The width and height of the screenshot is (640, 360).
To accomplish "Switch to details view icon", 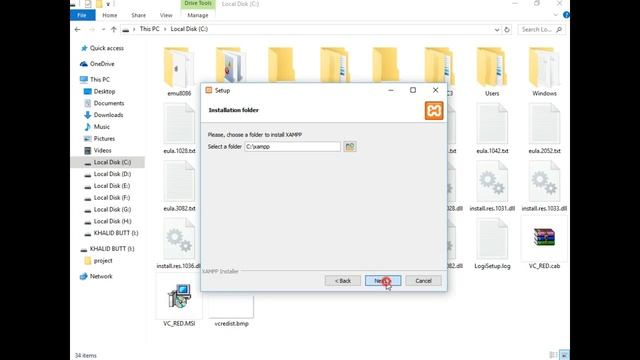I will [553, 355].
